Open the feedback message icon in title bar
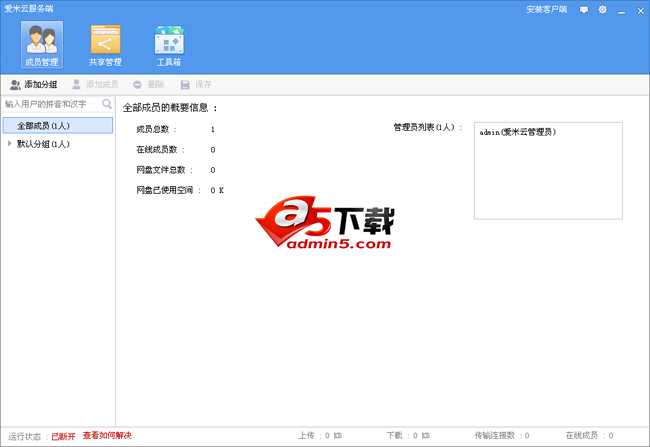The image size is (650, 447). pos(584,10)
